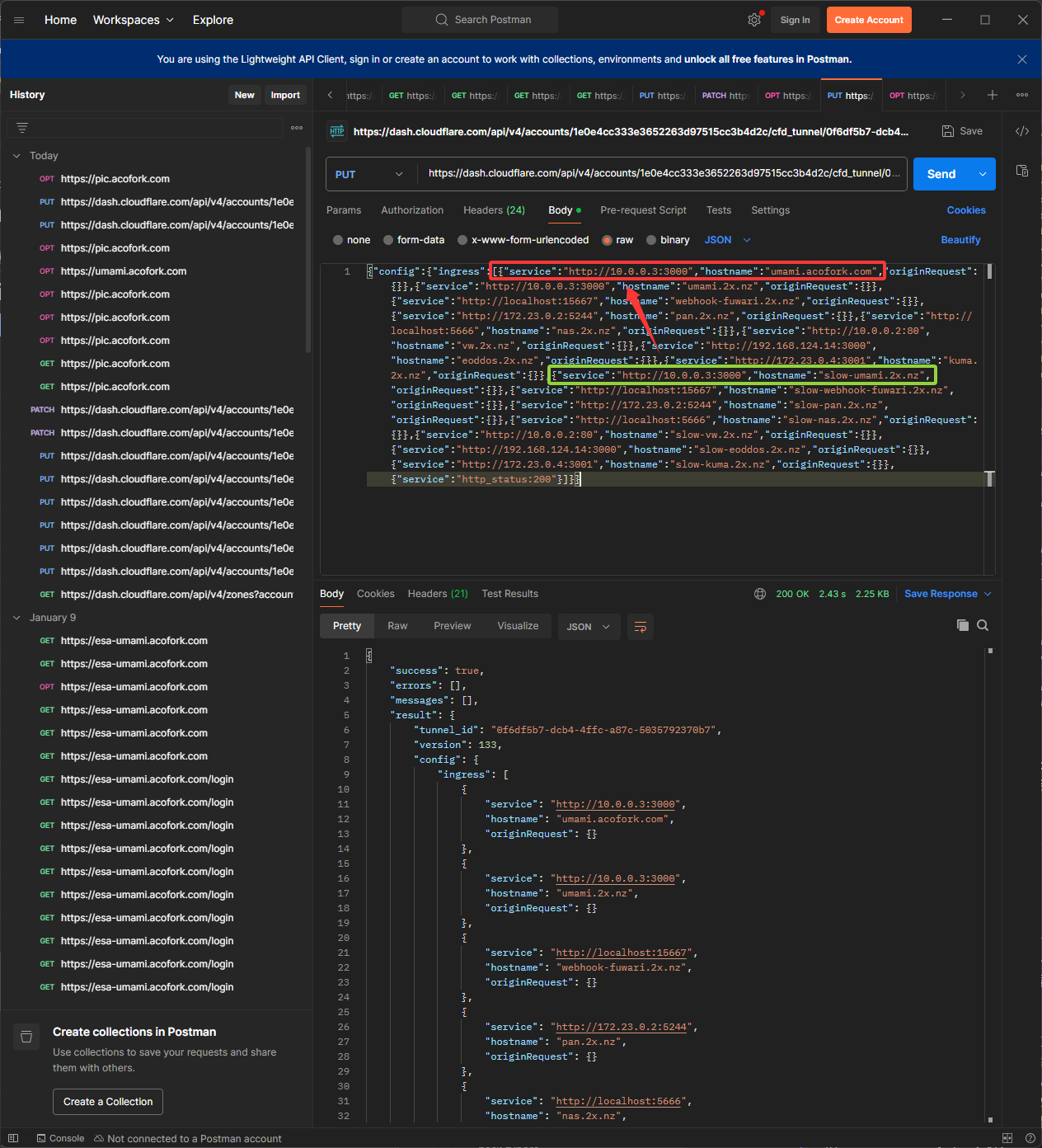Screen dimensions: 1042x1148
Task: Open help icon in status bar
Action: [x=1030, y=1138]
